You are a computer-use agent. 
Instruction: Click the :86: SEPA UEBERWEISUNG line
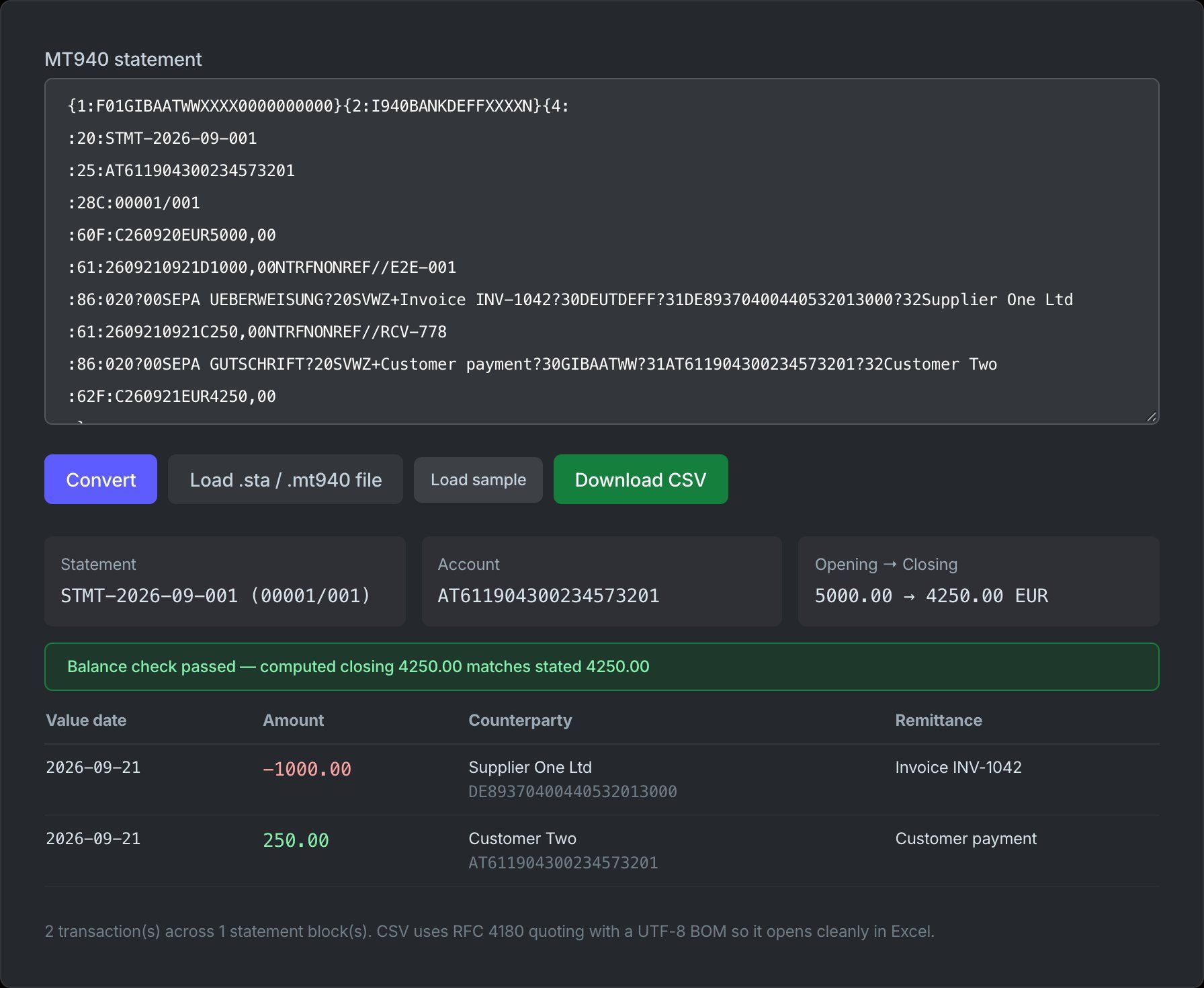(x=570, y=300)
